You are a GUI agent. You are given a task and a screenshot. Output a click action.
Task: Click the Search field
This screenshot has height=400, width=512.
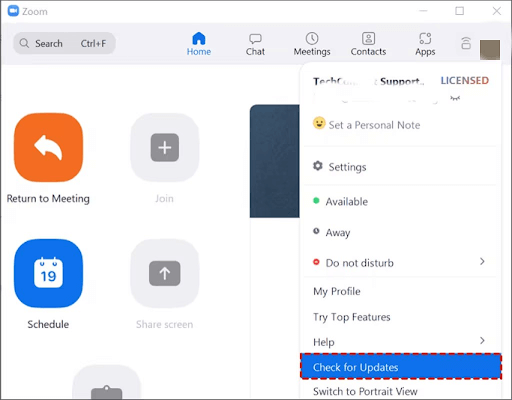pos(64,43)
